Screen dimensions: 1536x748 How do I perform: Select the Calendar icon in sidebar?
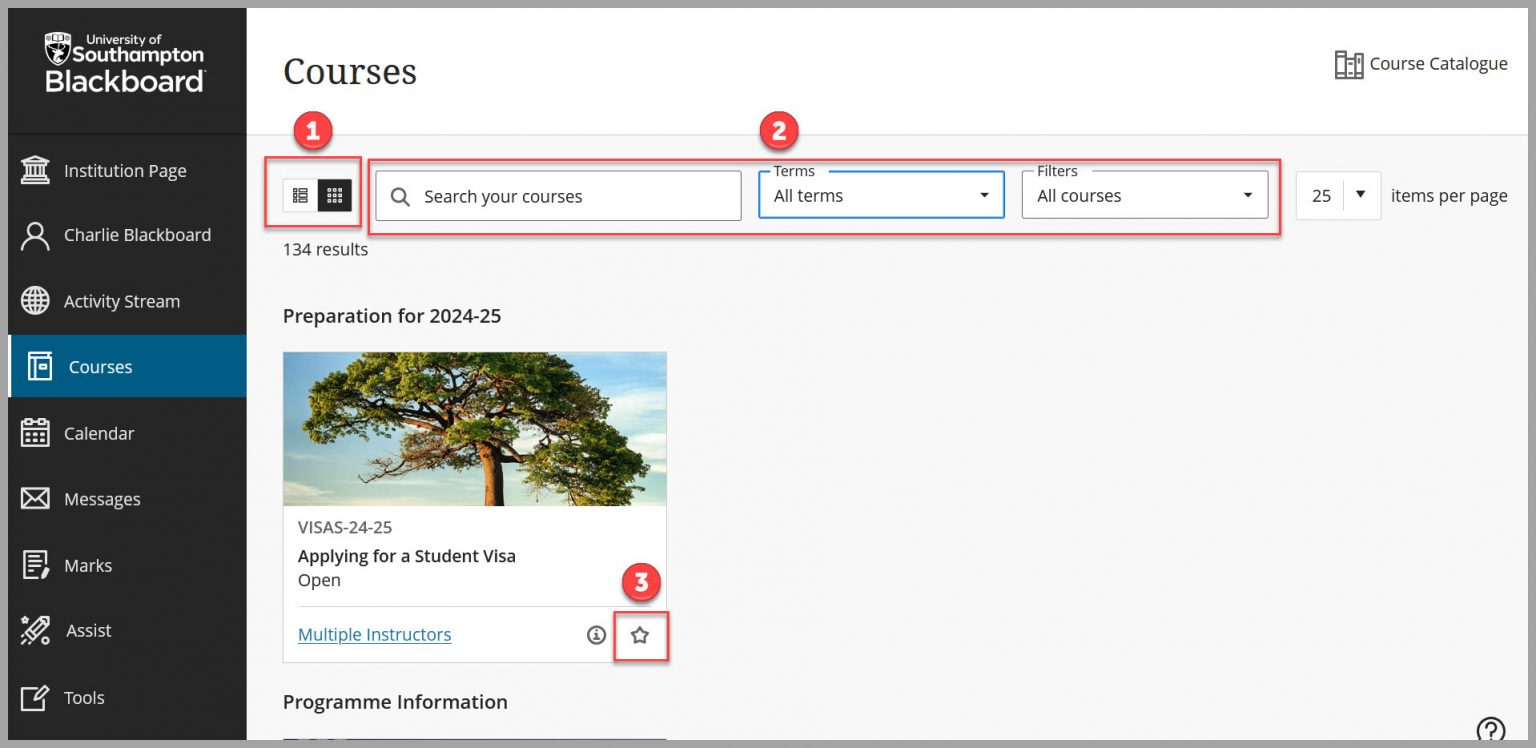tap(100, 433)
